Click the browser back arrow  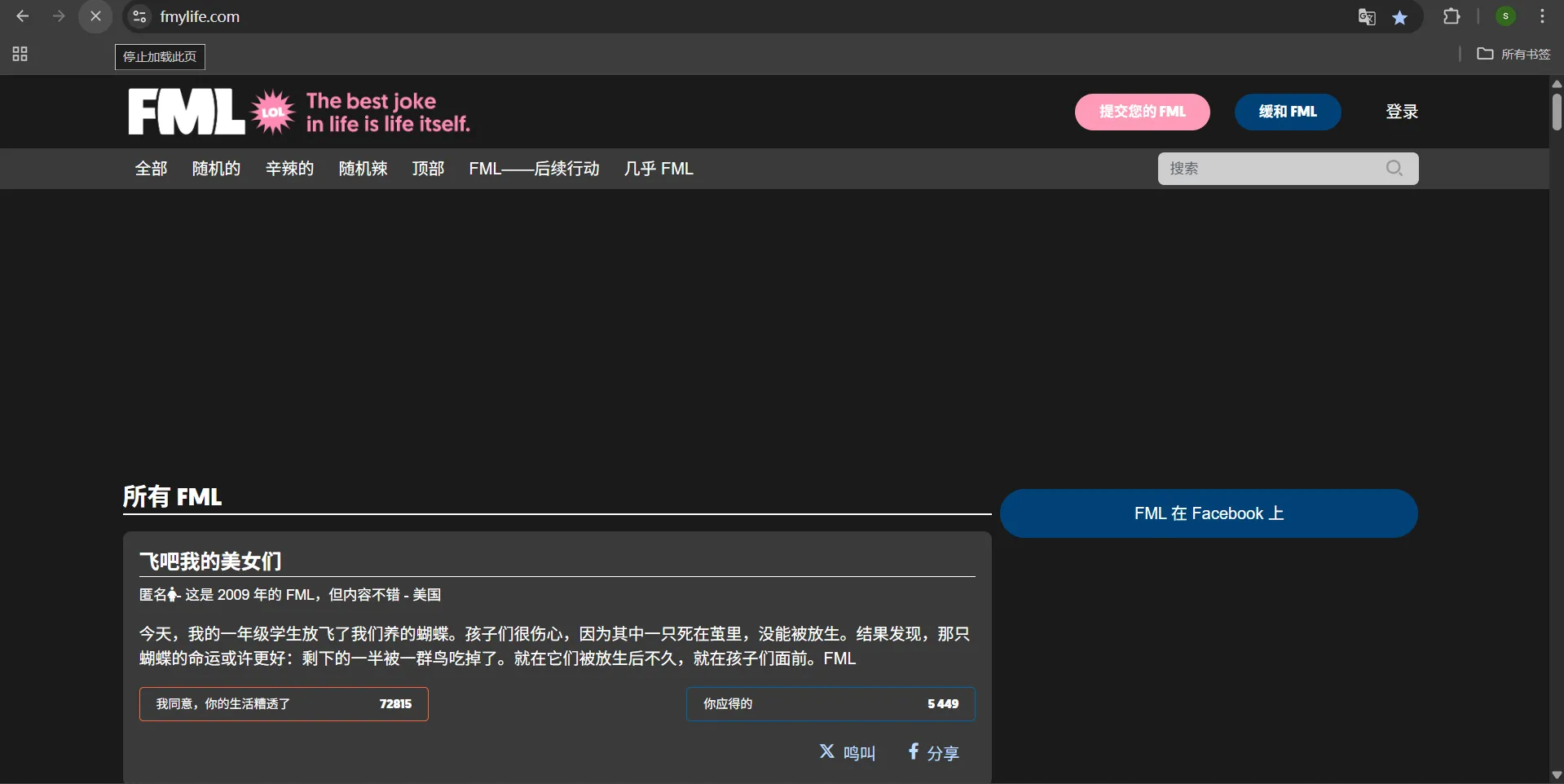(23, 16)
